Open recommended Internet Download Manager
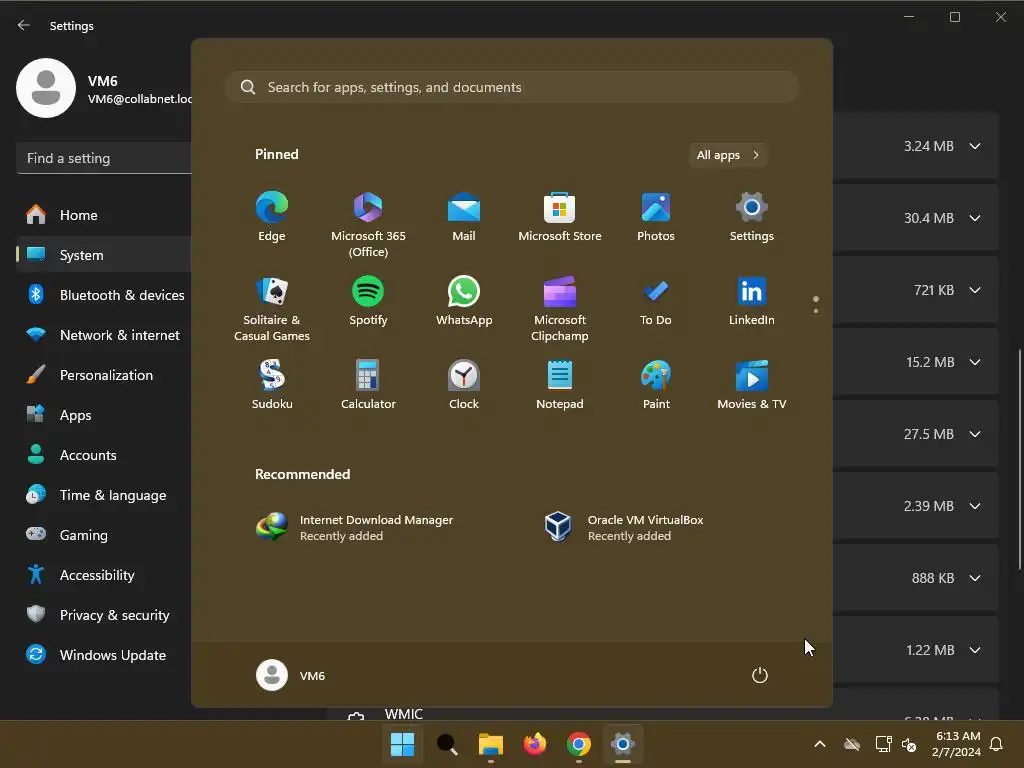1024x768 pixels. (355, 528)
